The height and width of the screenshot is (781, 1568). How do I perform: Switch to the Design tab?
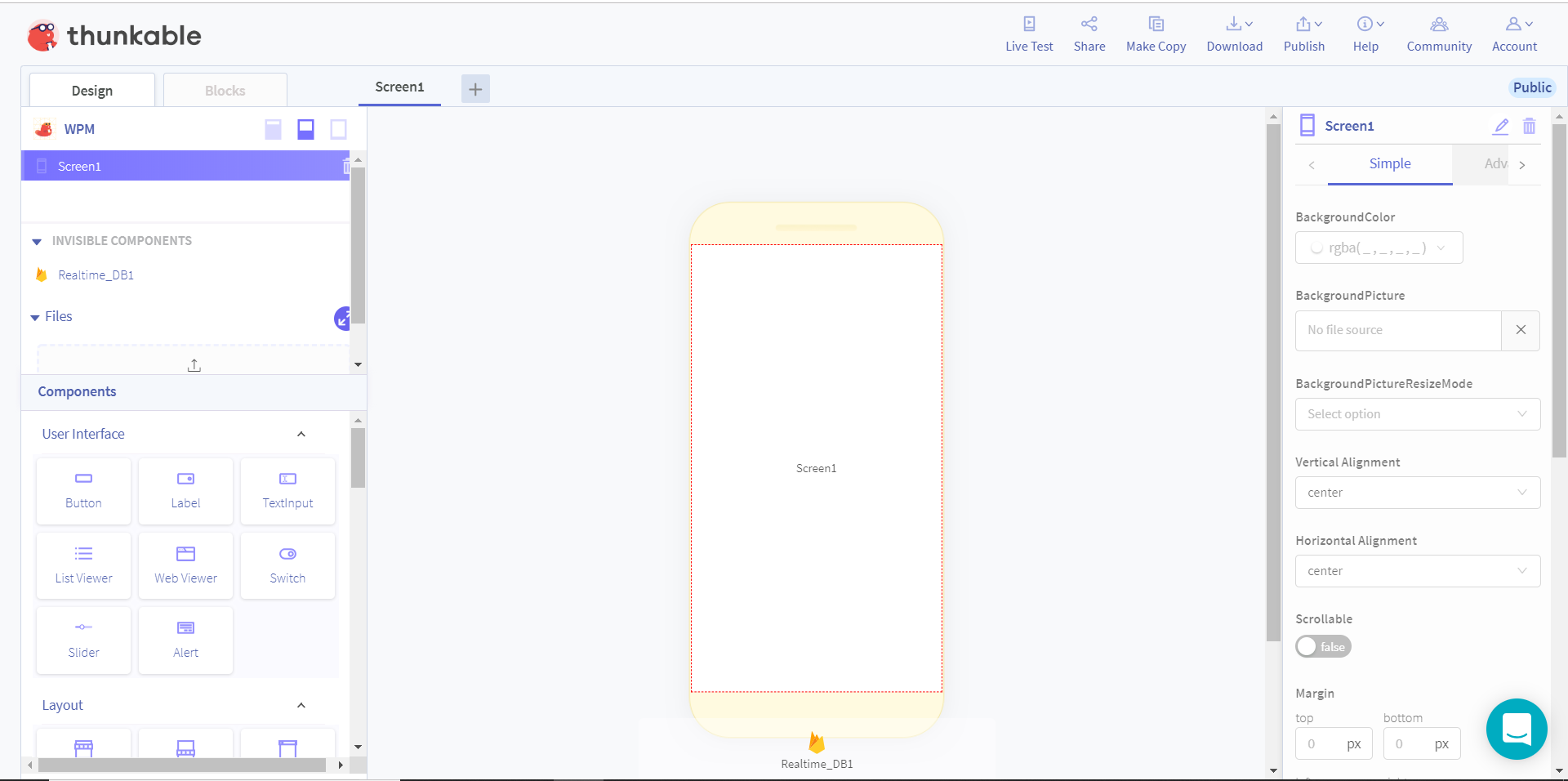click(x=92, y=90)
